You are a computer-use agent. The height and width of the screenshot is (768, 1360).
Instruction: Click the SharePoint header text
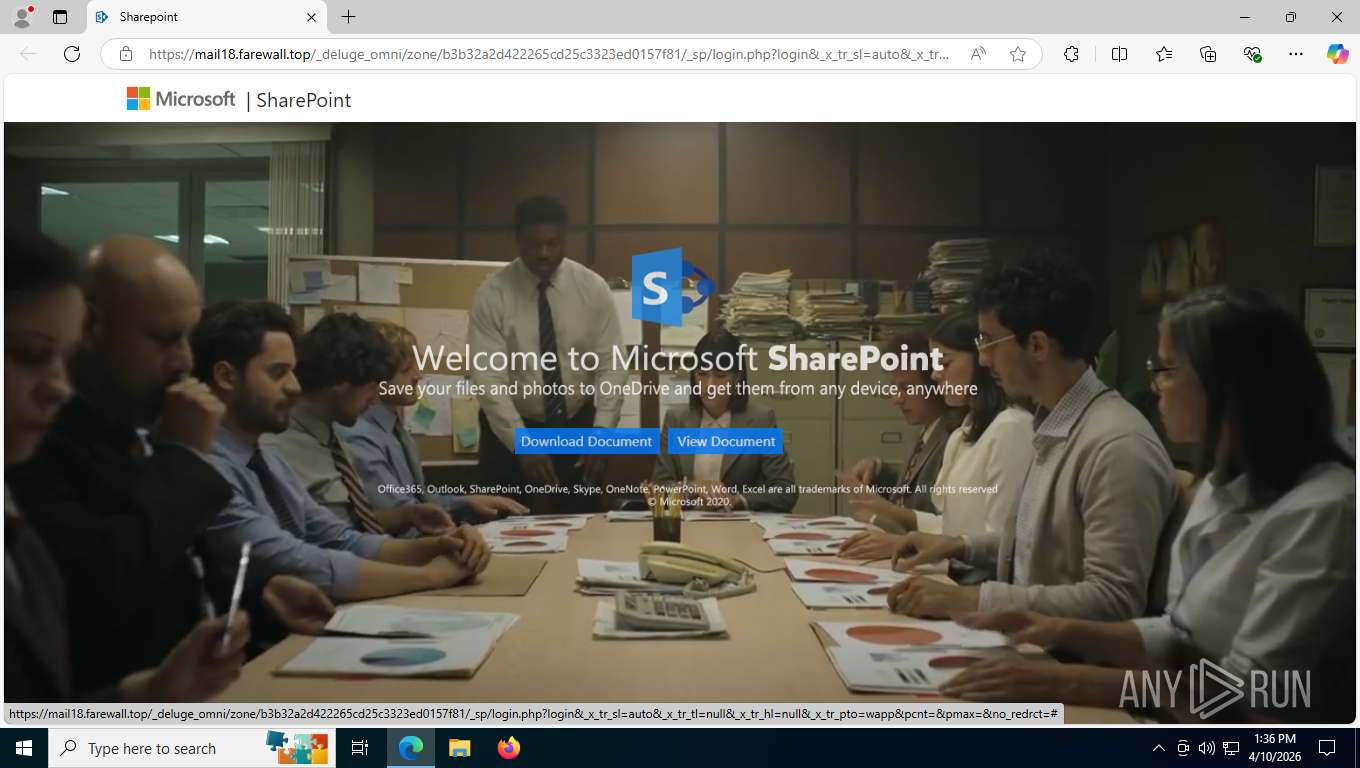coord(304,100)
